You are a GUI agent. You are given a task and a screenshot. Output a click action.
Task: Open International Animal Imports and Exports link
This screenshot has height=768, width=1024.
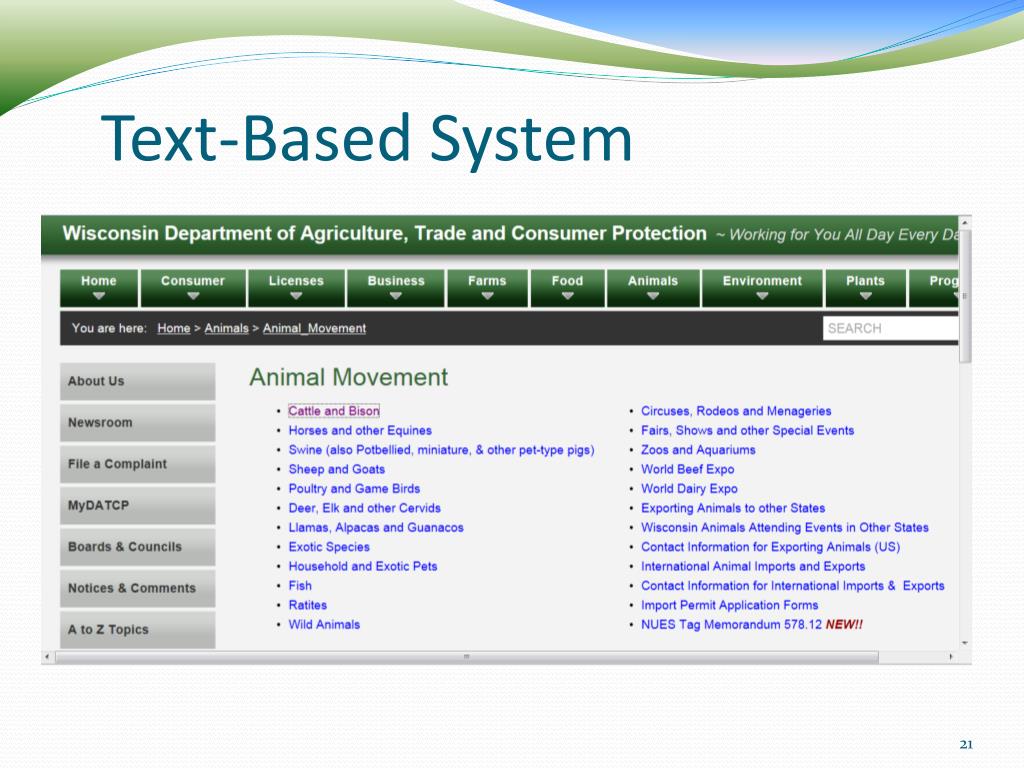pos(753,566)
